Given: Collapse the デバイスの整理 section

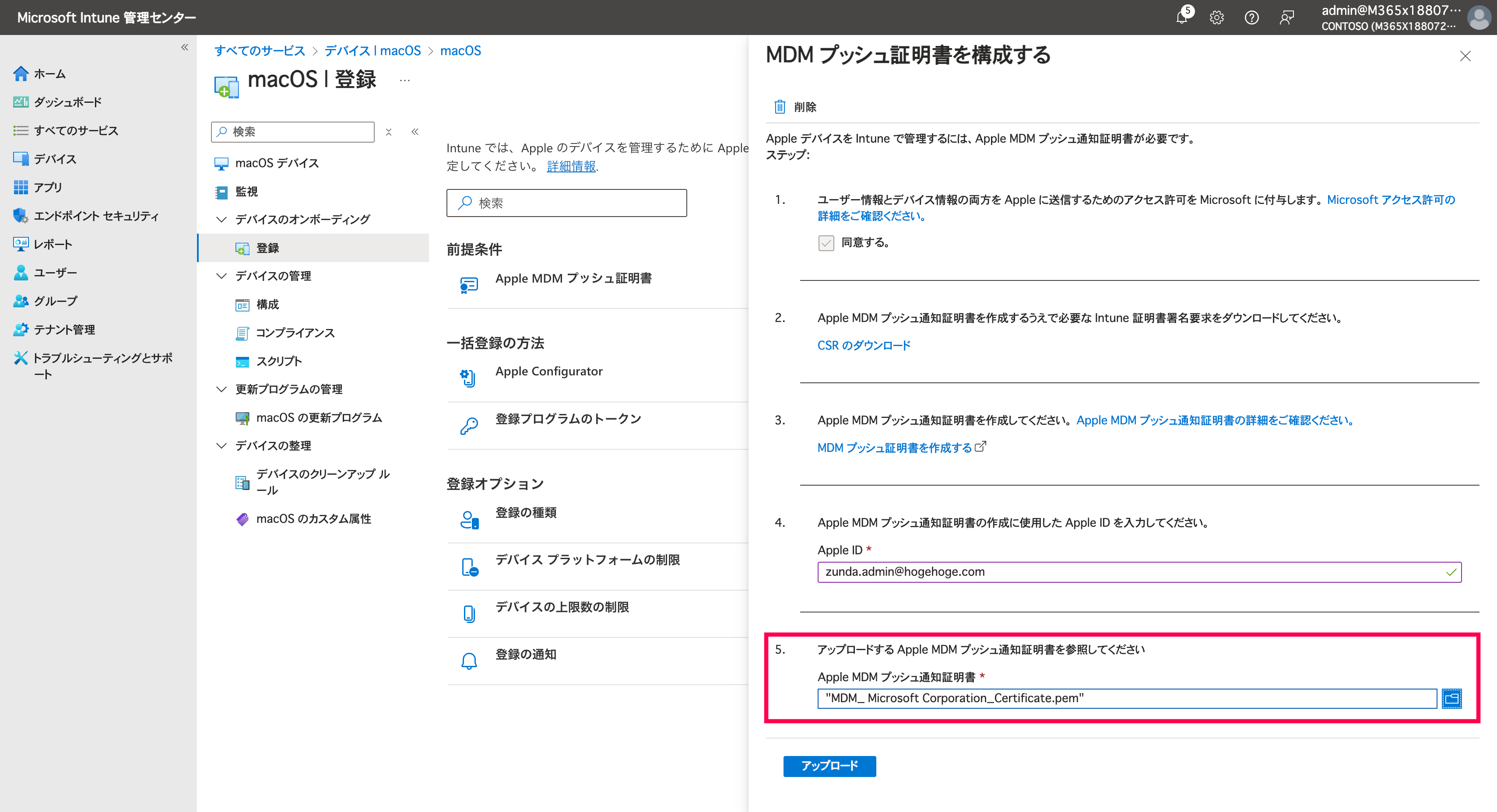Looking at the screenshot, I should [x=221, y=445].
